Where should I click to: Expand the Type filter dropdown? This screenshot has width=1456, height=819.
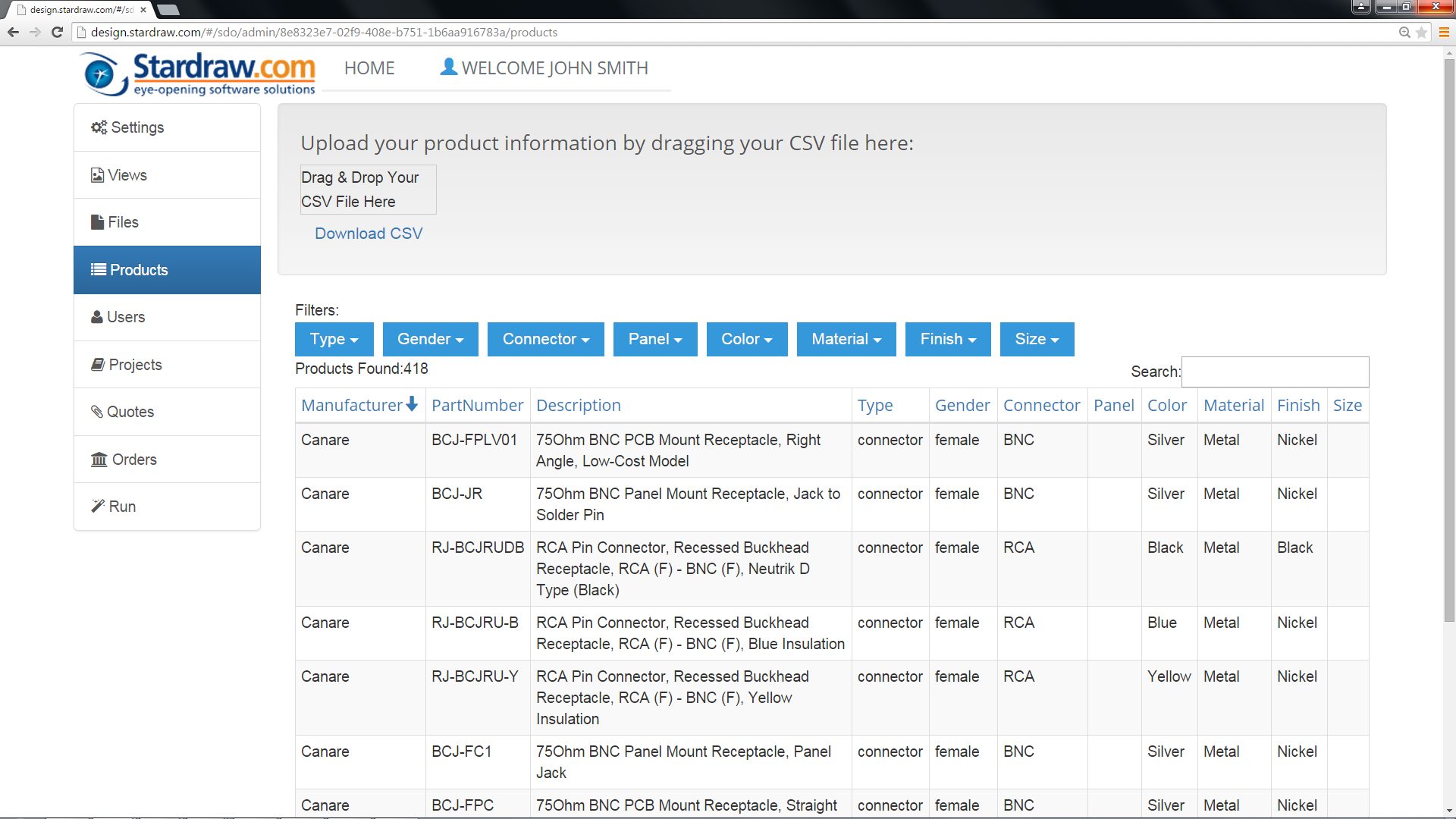click(x=334, y=339)
